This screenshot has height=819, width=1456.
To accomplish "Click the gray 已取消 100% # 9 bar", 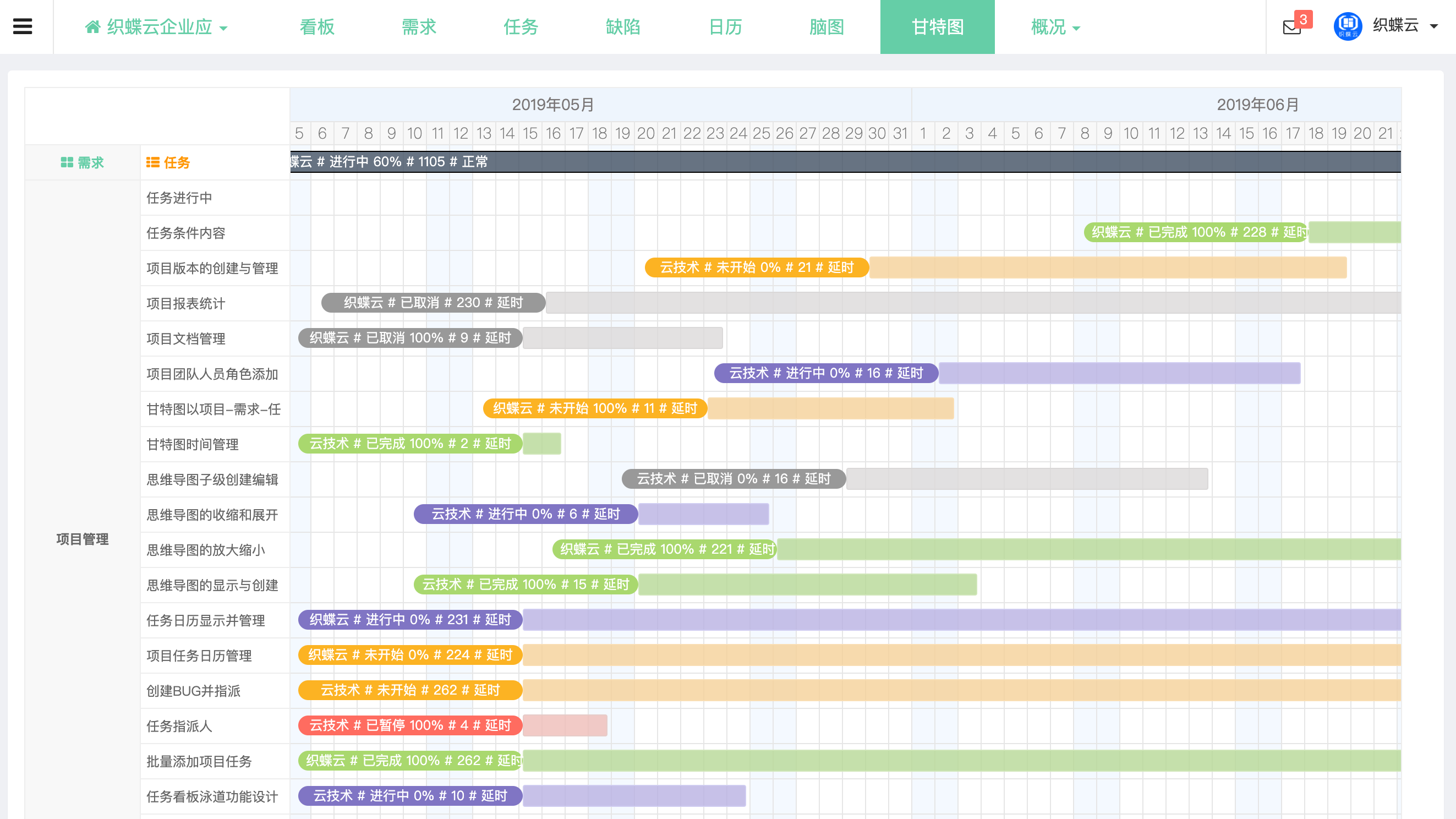I will pyautogui.click(x=410, y=338).
